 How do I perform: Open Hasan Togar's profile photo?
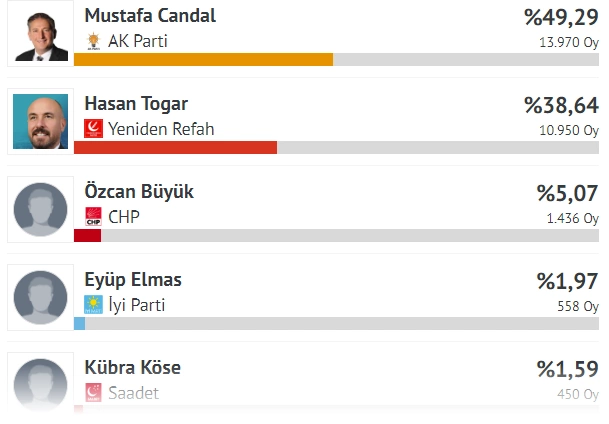tap(41, 121)
